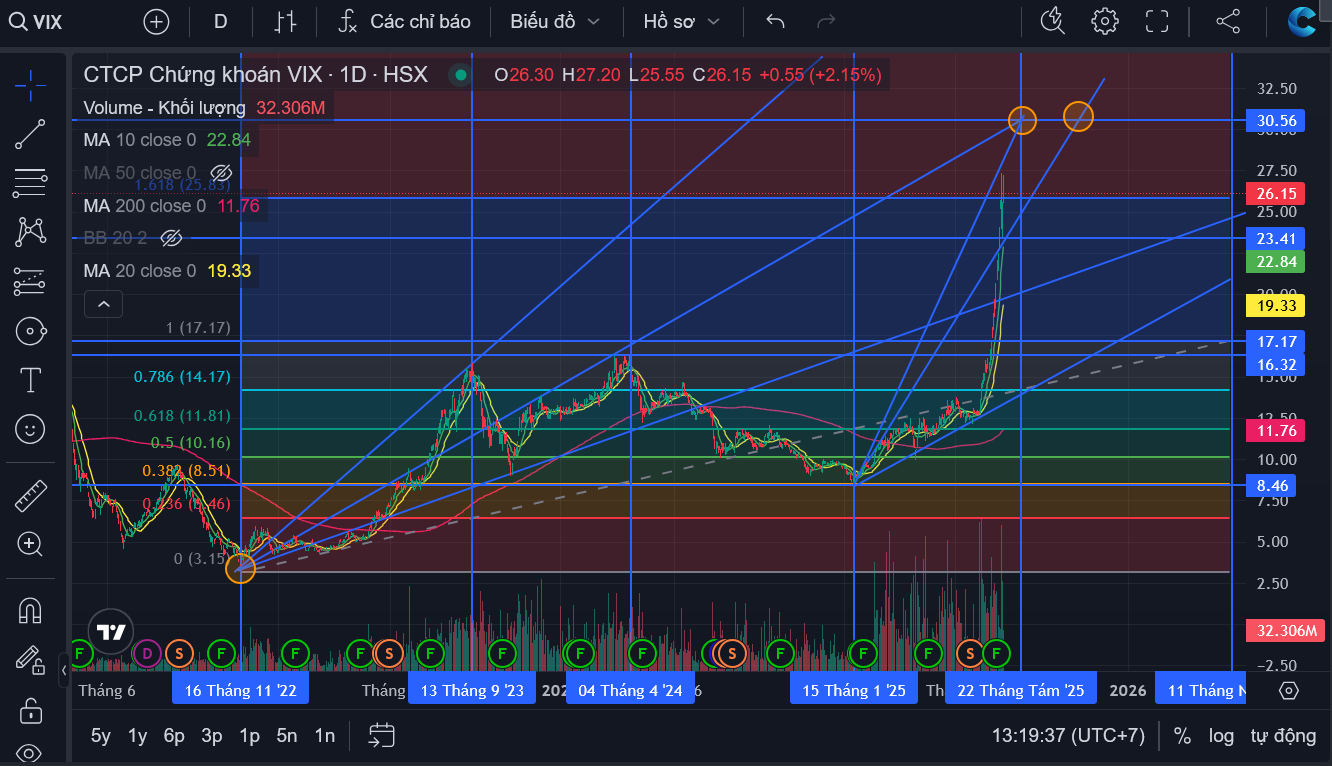This screenshot has height=766, width=1332.
Task: Select the 1n time range
Action: 325,736
